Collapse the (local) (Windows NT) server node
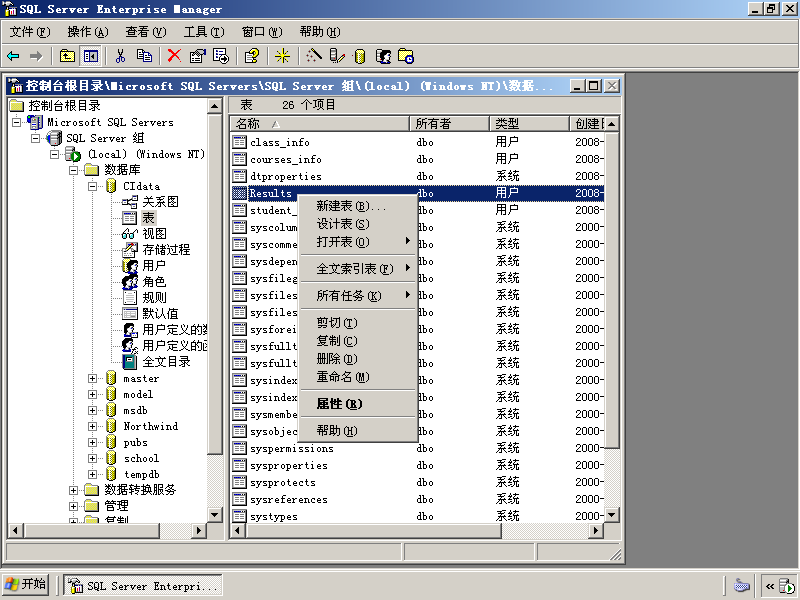 (x=54, y=154)
